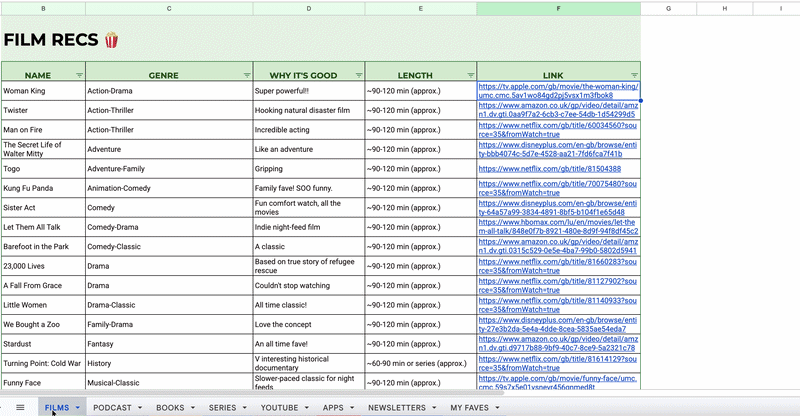The image size is (800, 416).
Task: Select column B header
Action: [x=43, y=9]
